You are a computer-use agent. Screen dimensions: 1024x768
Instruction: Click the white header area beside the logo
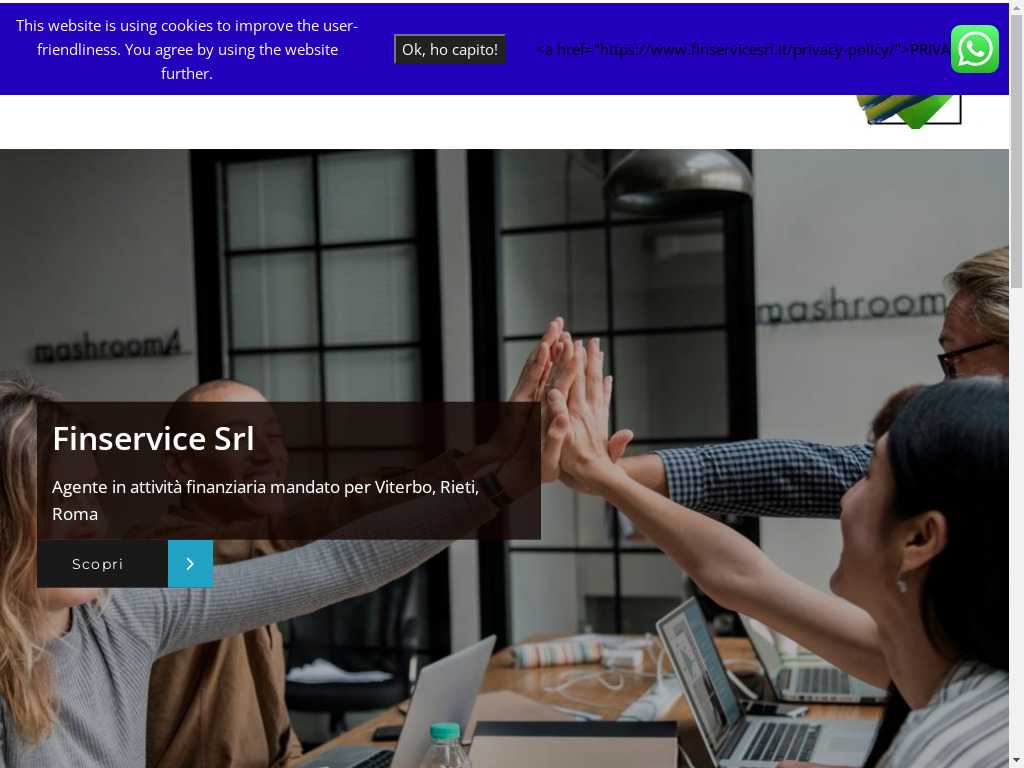[424, 121]
